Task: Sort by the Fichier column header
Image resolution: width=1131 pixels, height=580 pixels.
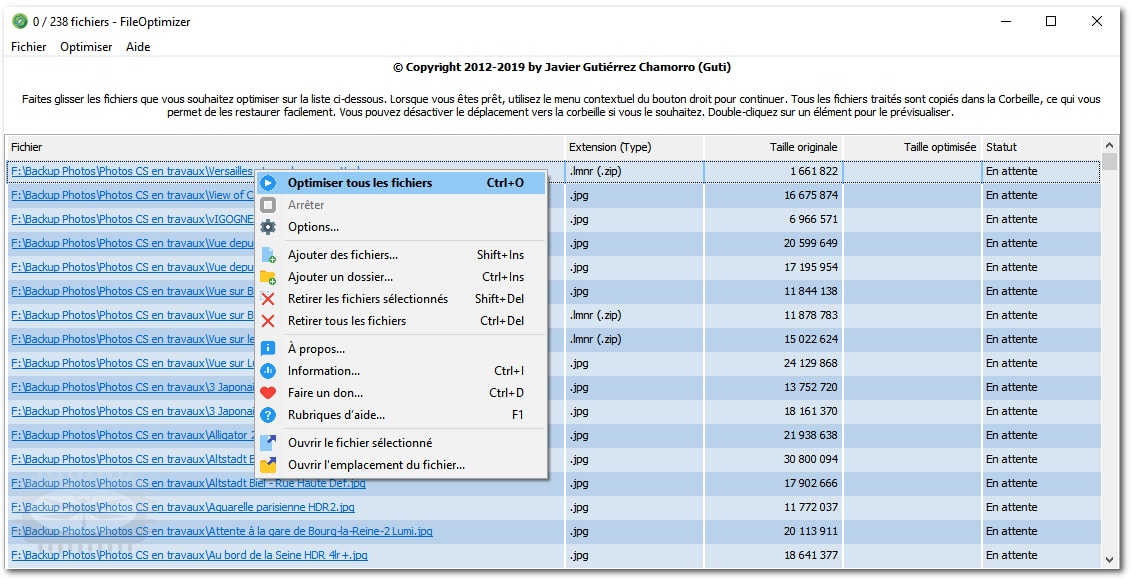Action: coord(285,147)
